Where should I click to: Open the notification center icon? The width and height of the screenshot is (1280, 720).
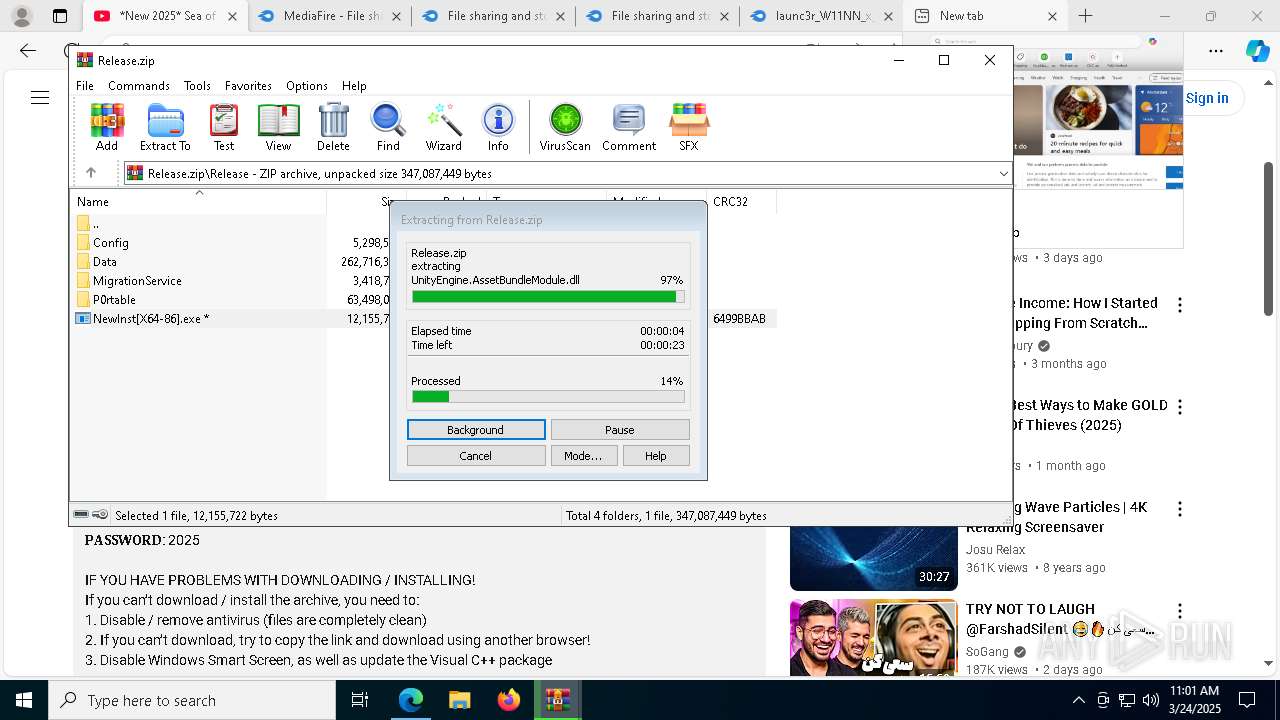pos(1247,700)
